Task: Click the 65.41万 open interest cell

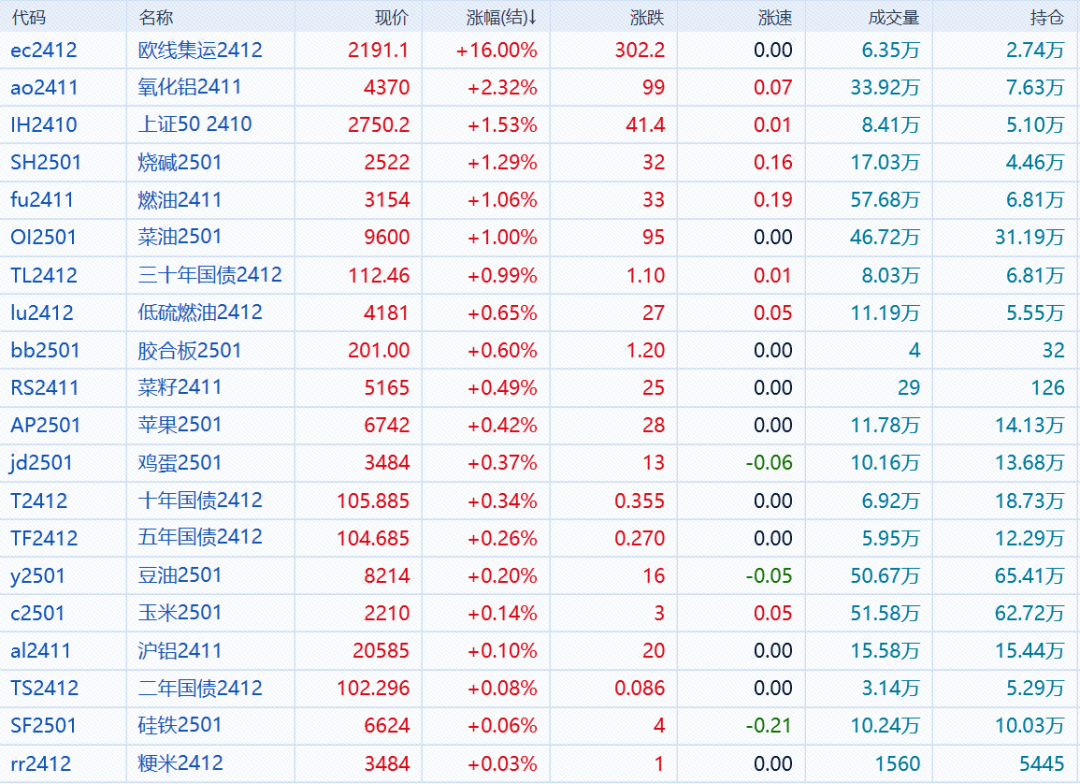Action: pyautogui.click(x=1030, y=576)
